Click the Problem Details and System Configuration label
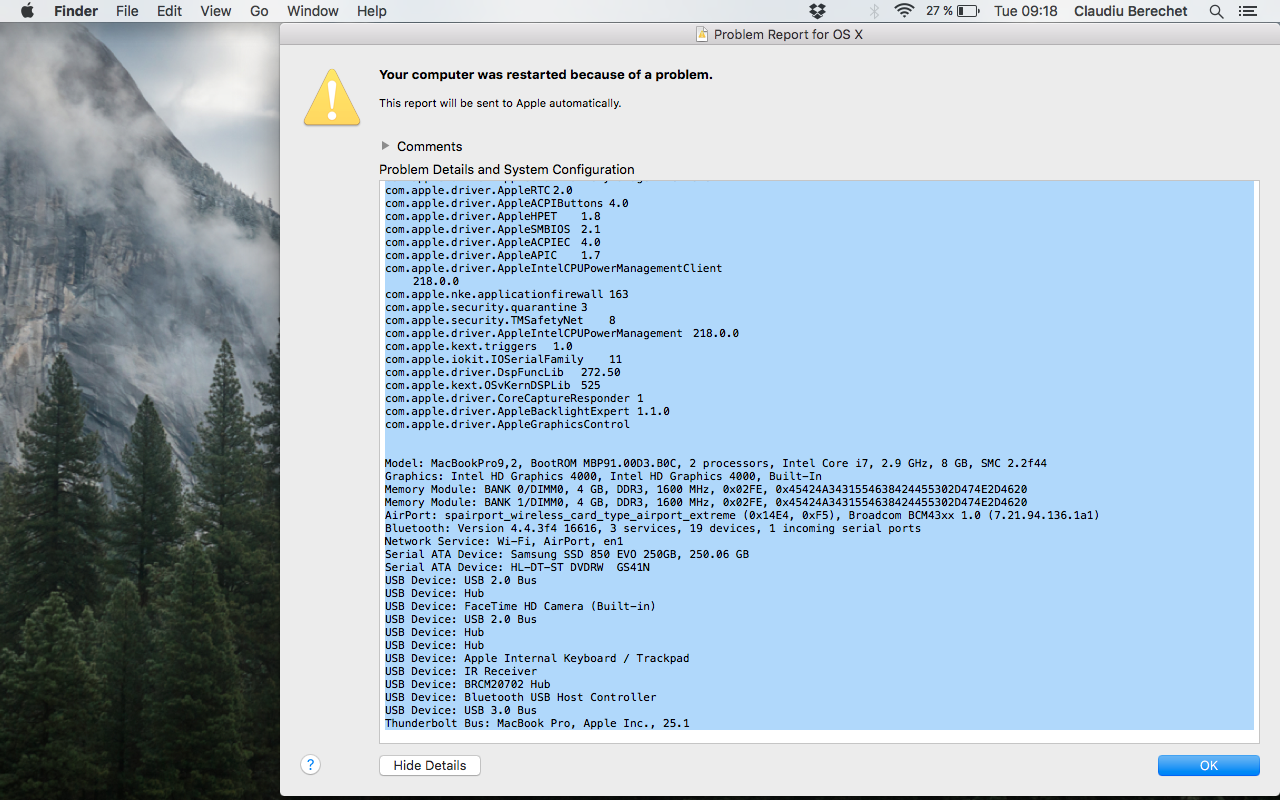The width and height of the screenshot is (1280, 800). pyautogui.click(x=507, y=169)
